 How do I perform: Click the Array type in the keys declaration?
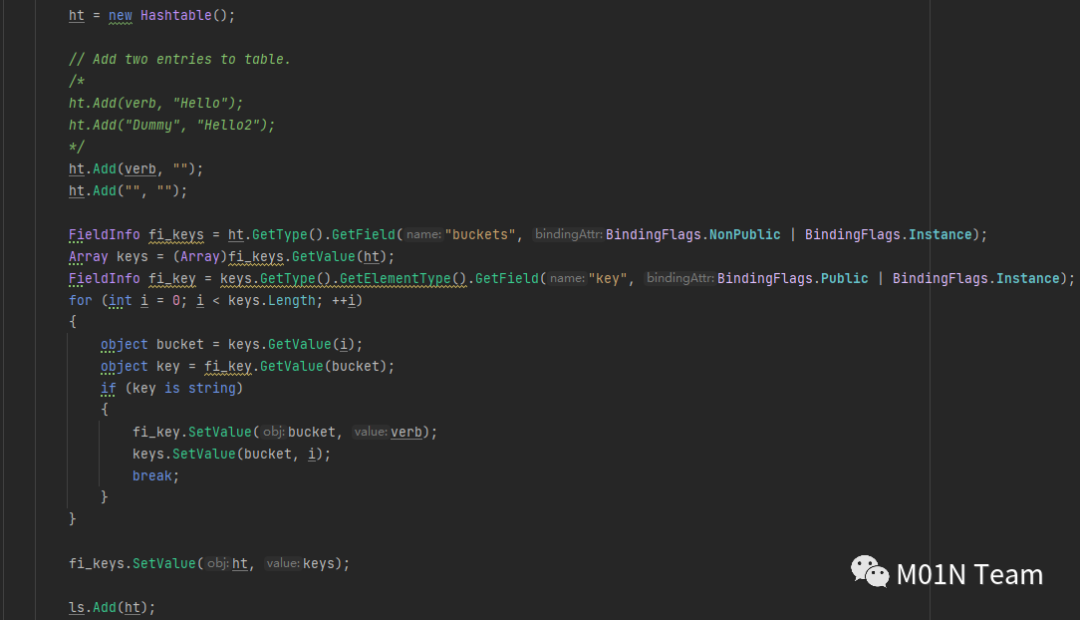tap(88, 256)
